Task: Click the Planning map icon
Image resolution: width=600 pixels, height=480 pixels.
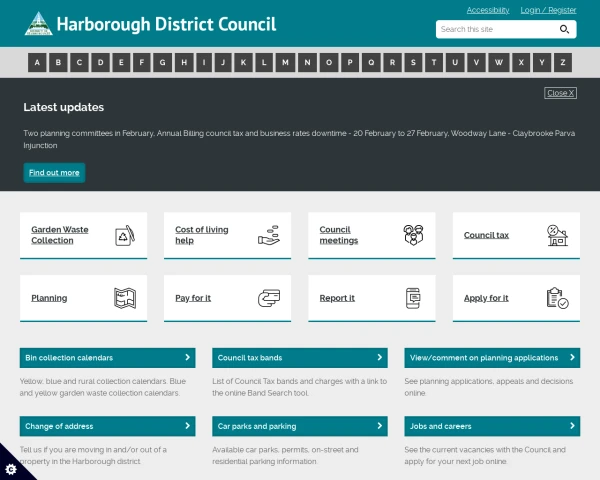Action: click(125, 298)
